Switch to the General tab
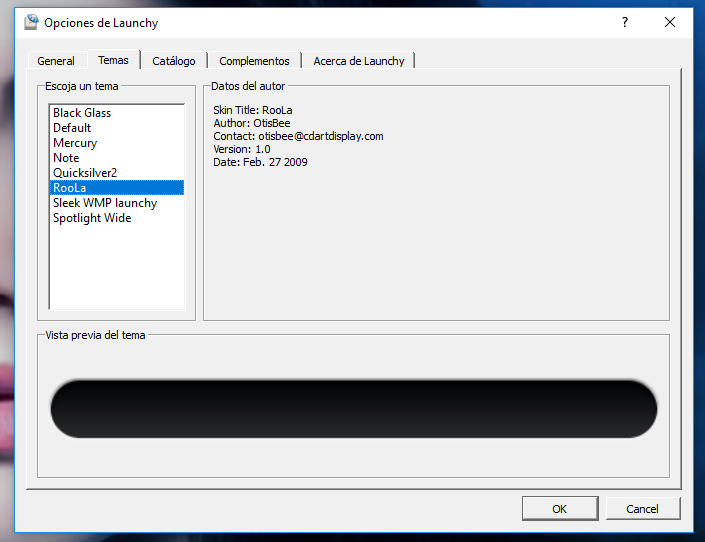Viewport: 705px width, 542px height. (56, 61)
